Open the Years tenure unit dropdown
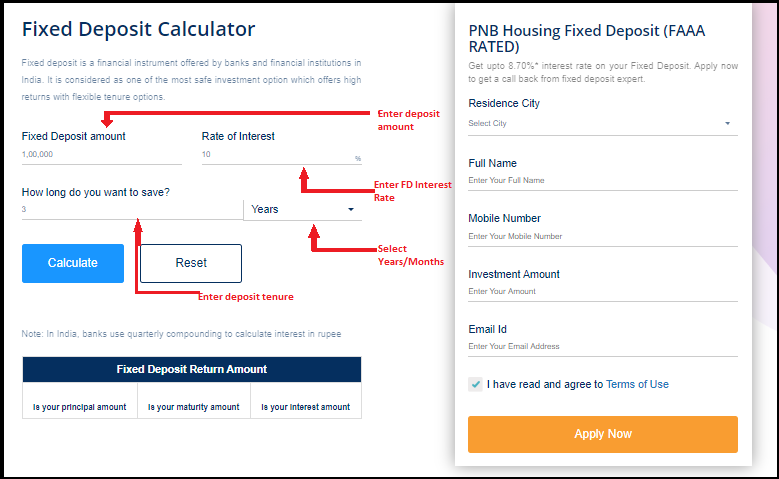The height and width of the screenshot is (479, 779). click(x=303, y=209)
